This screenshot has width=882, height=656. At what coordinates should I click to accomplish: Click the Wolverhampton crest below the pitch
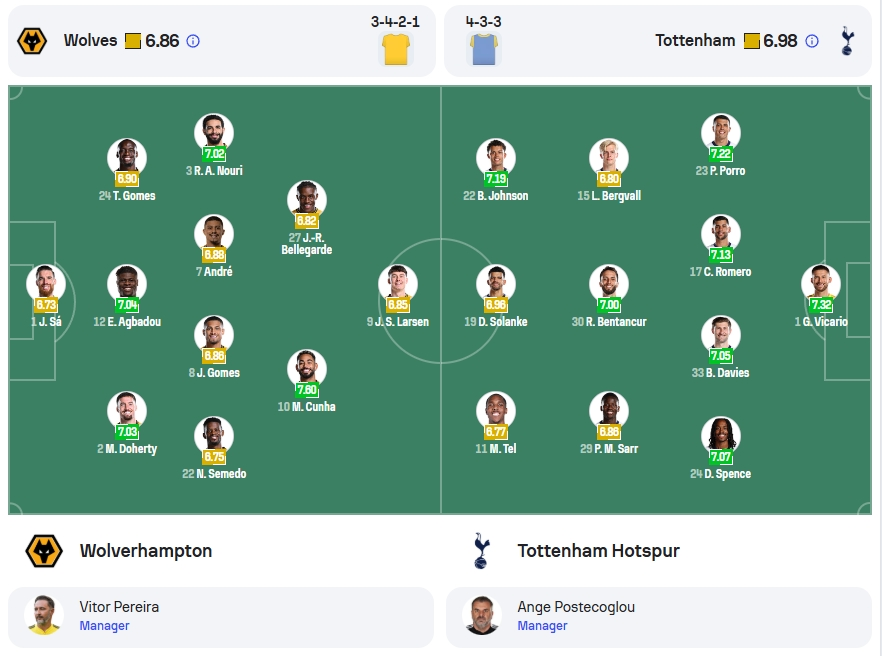click(44, 551)
